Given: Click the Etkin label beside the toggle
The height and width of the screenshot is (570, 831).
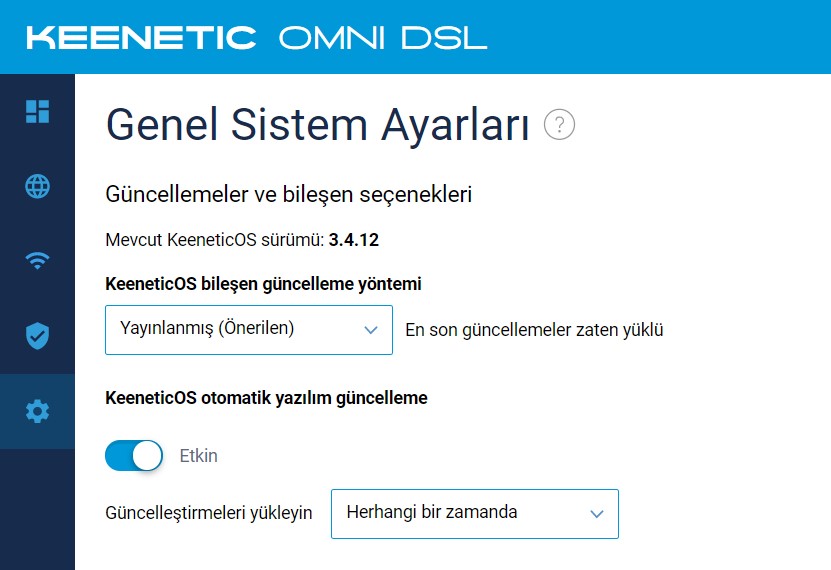Looking at the screenshot, I should [199, 456].
